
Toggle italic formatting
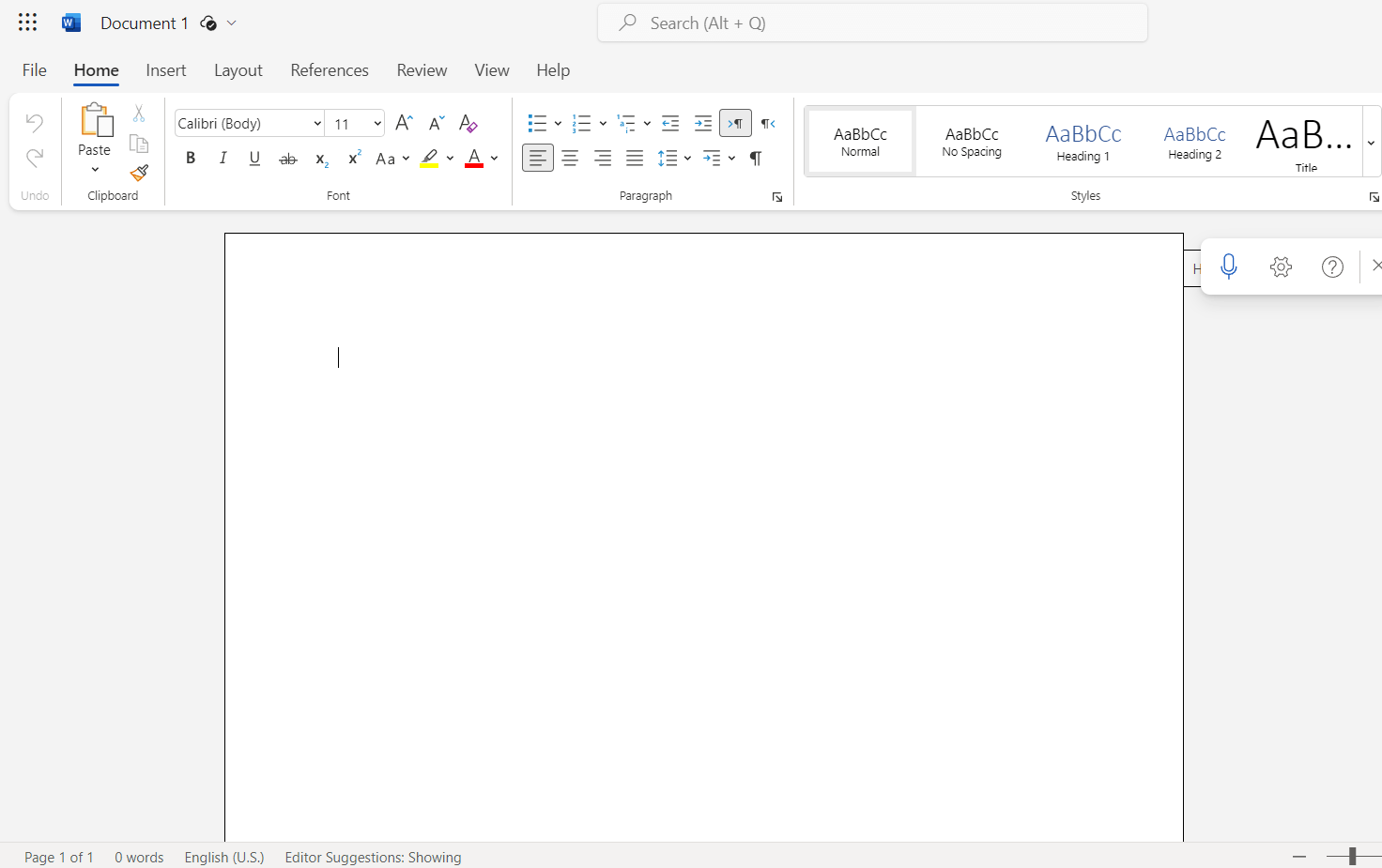point(223,158)
